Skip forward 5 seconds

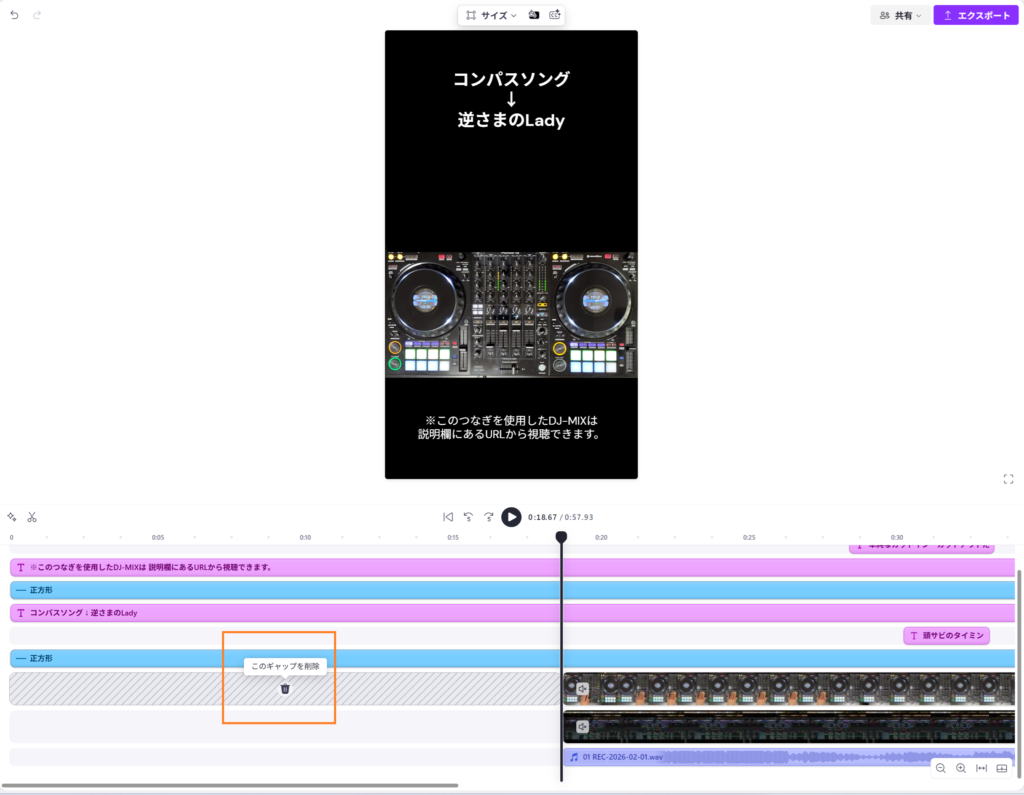pyautogui.click(x=488, y=517)
